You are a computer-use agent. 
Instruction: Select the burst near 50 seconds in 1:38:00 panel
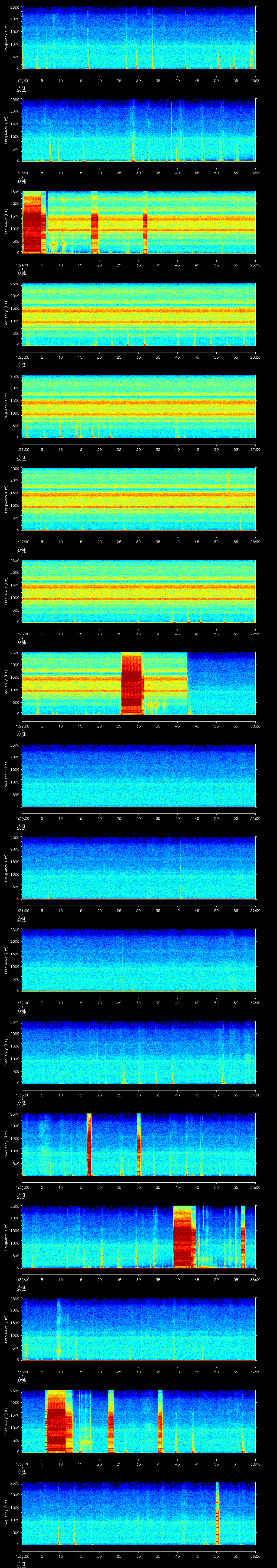(x=217, y=1514)
